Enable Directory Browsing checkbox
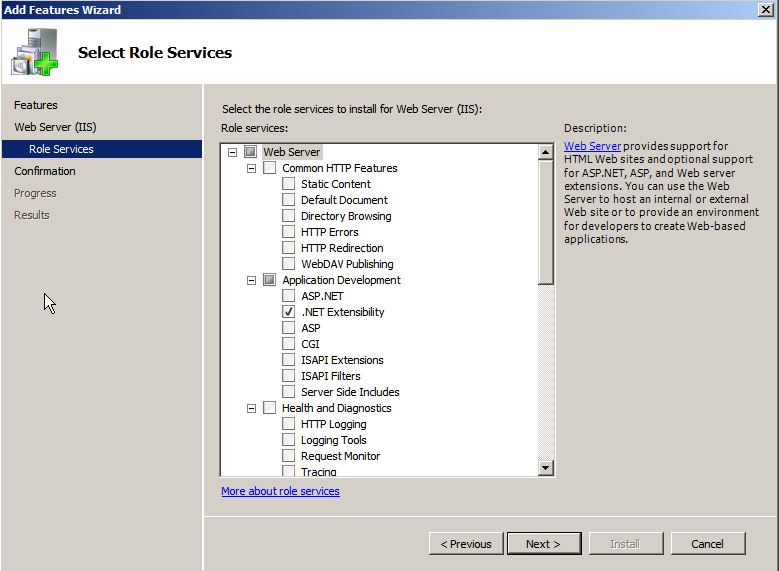The width and height of the screenshot is (779, 571). pyautogui.click(x=288, y=216)
